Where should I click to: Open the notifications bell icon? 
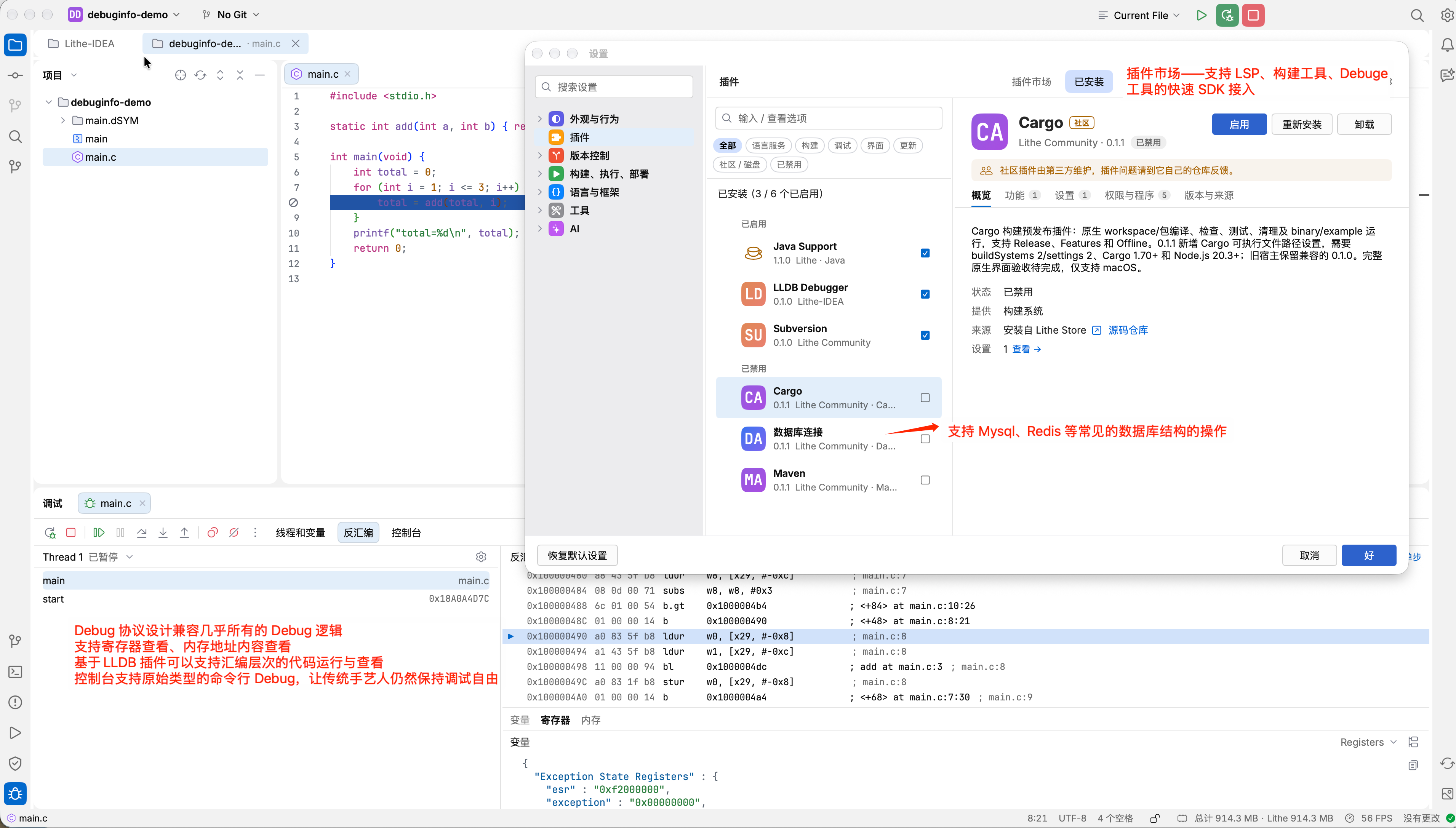coord(1448,45)
